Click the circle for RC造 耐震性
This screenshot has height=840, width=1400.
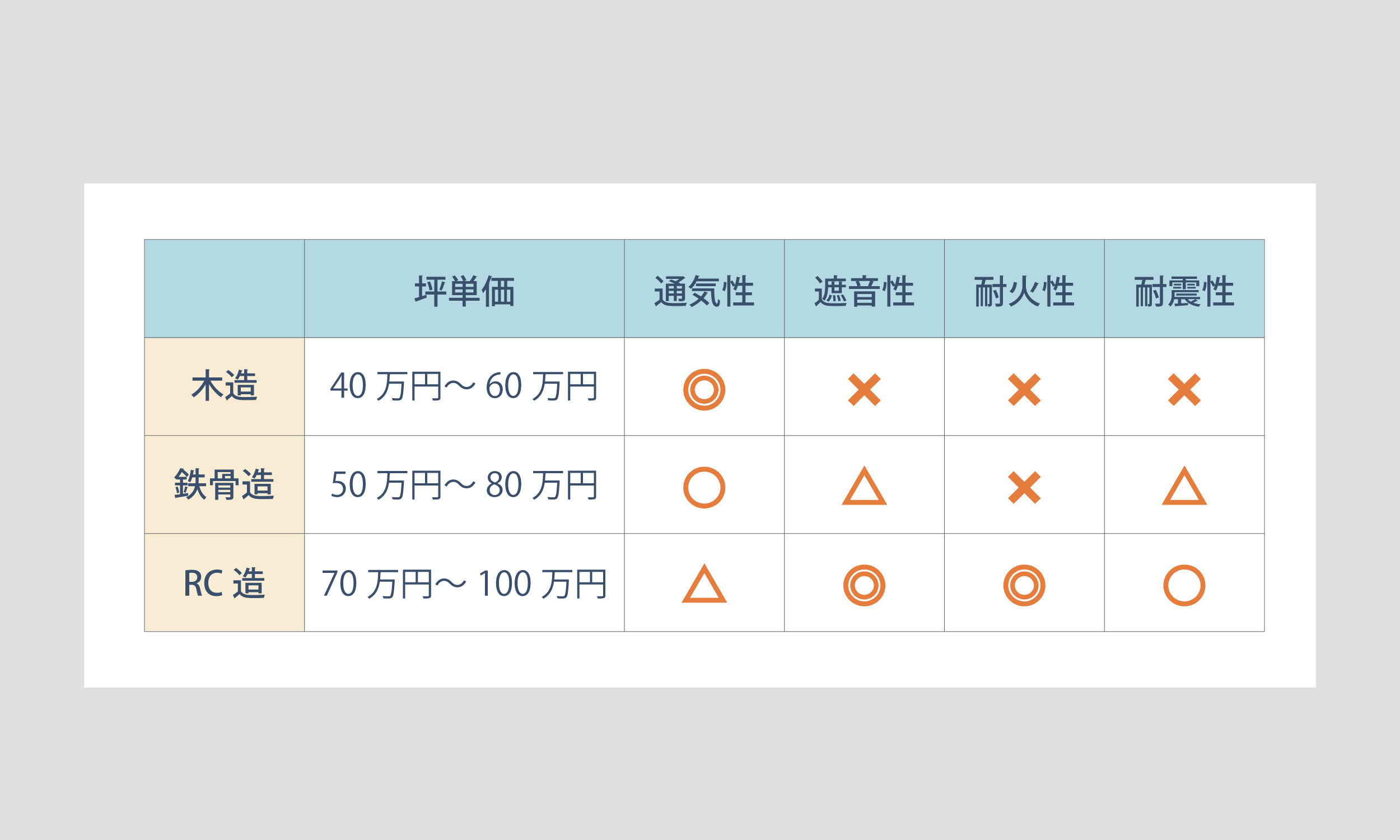tap(1184, 586)
